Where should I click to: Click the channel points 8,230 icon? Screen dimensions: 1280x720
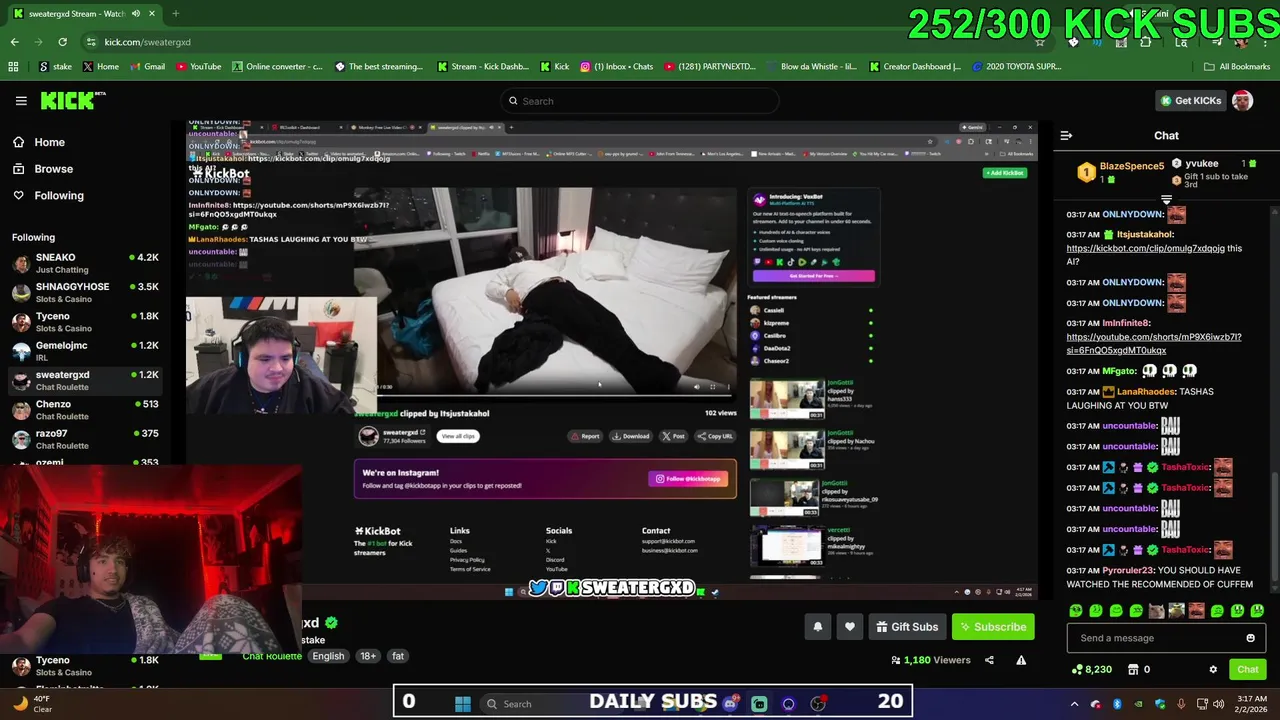[x=1077, y=669]
